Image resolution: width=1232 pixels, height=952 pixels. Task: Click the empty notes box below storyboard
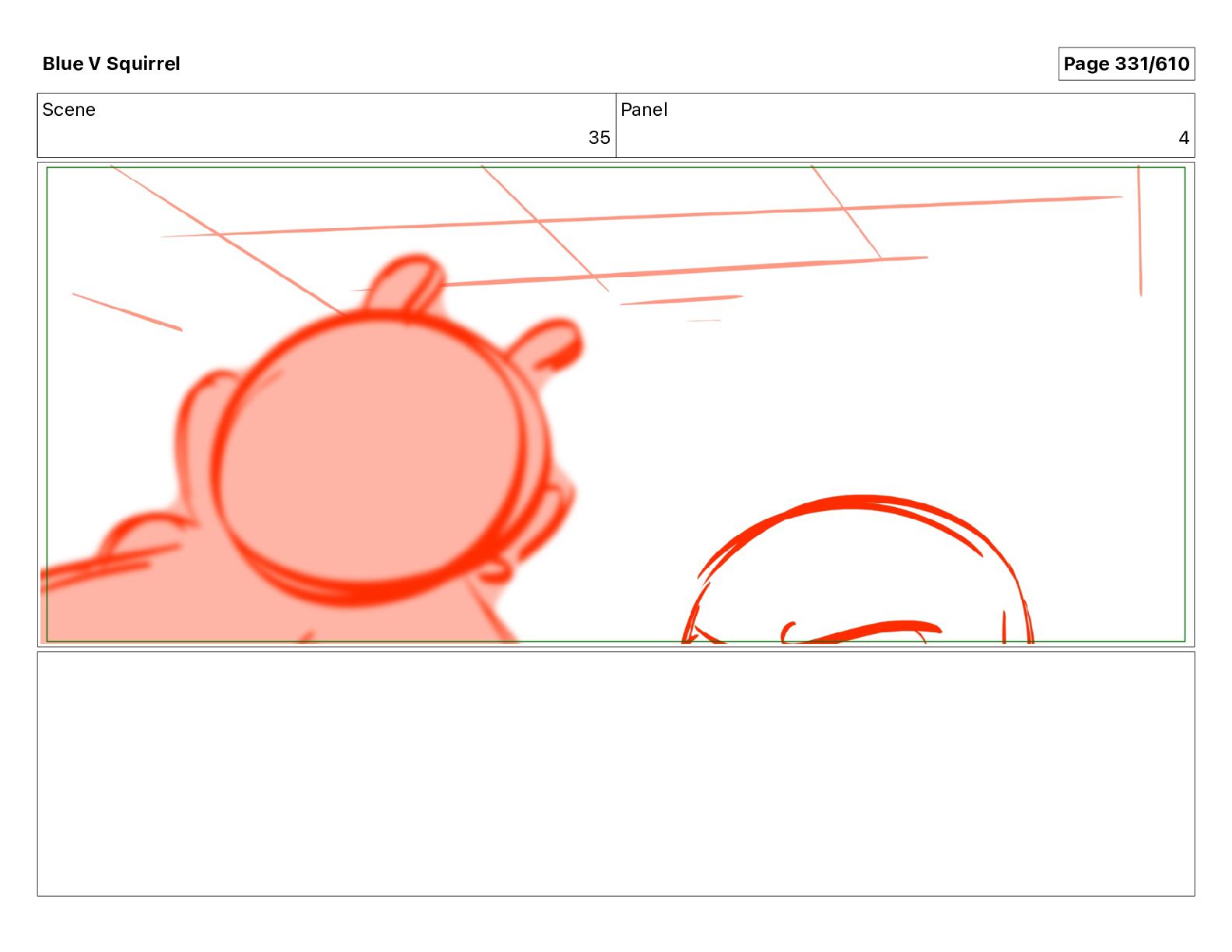click(616, 774)
